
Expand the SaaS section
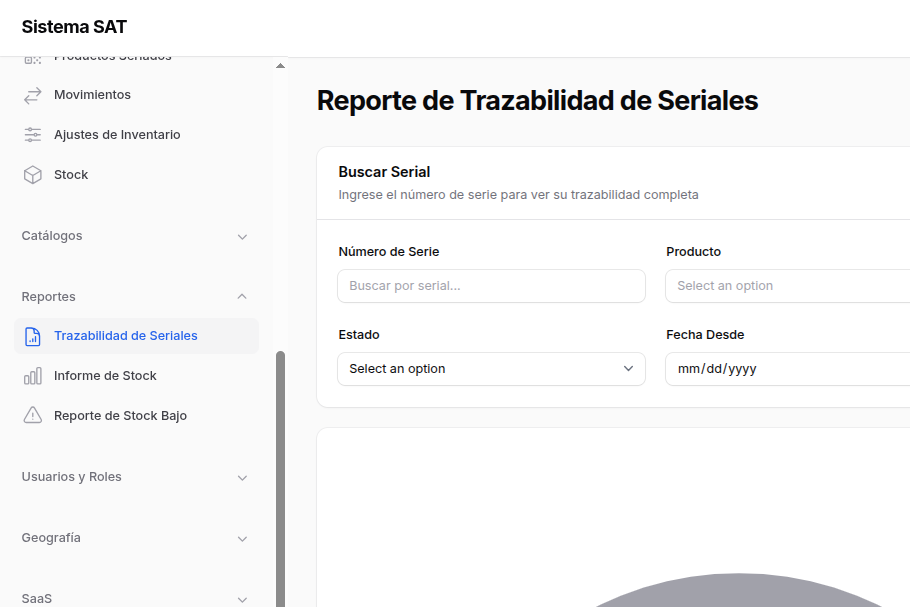click(242, 599)
